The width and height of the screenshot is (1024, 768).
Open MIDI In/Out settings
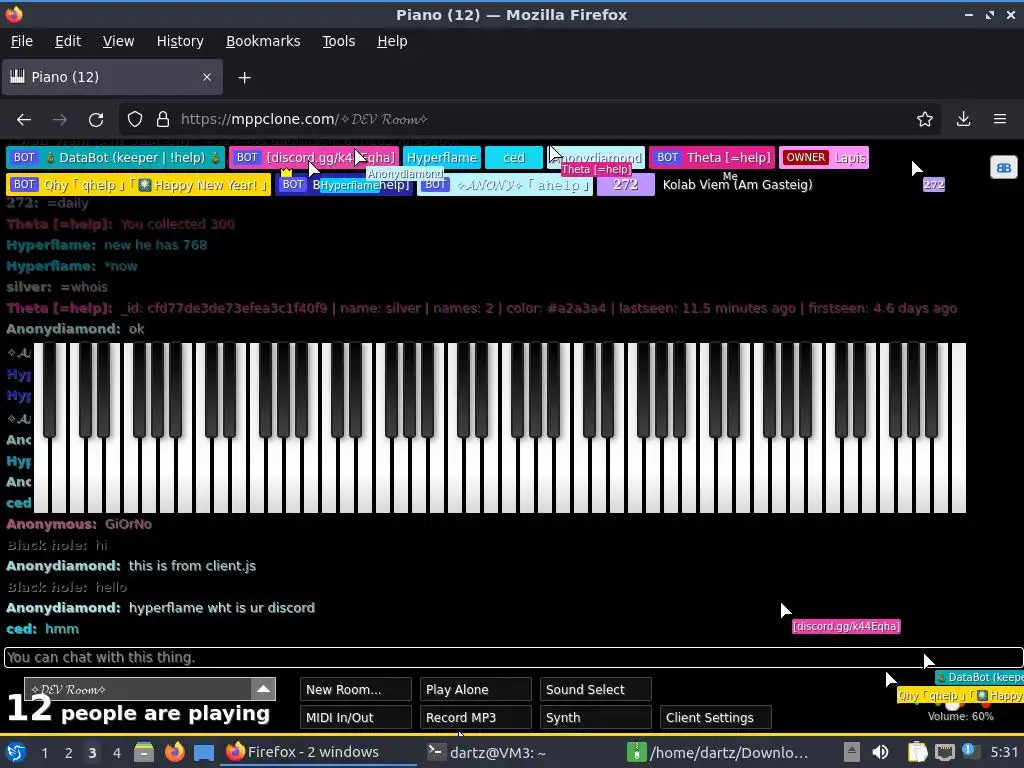coord(356,717)
